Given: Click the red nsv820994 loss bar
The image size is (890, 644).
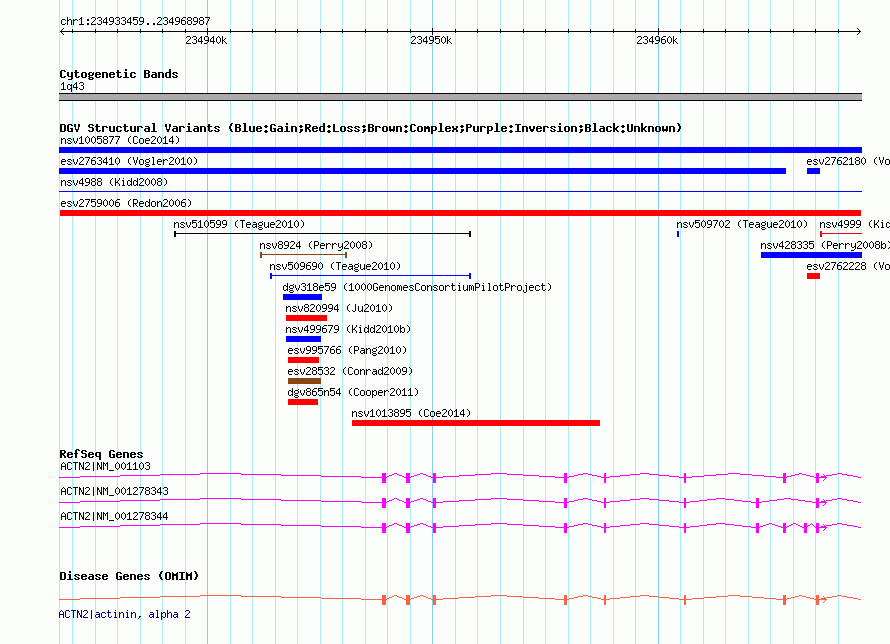Looking at the screenshot, I should (x=307, y=318).
